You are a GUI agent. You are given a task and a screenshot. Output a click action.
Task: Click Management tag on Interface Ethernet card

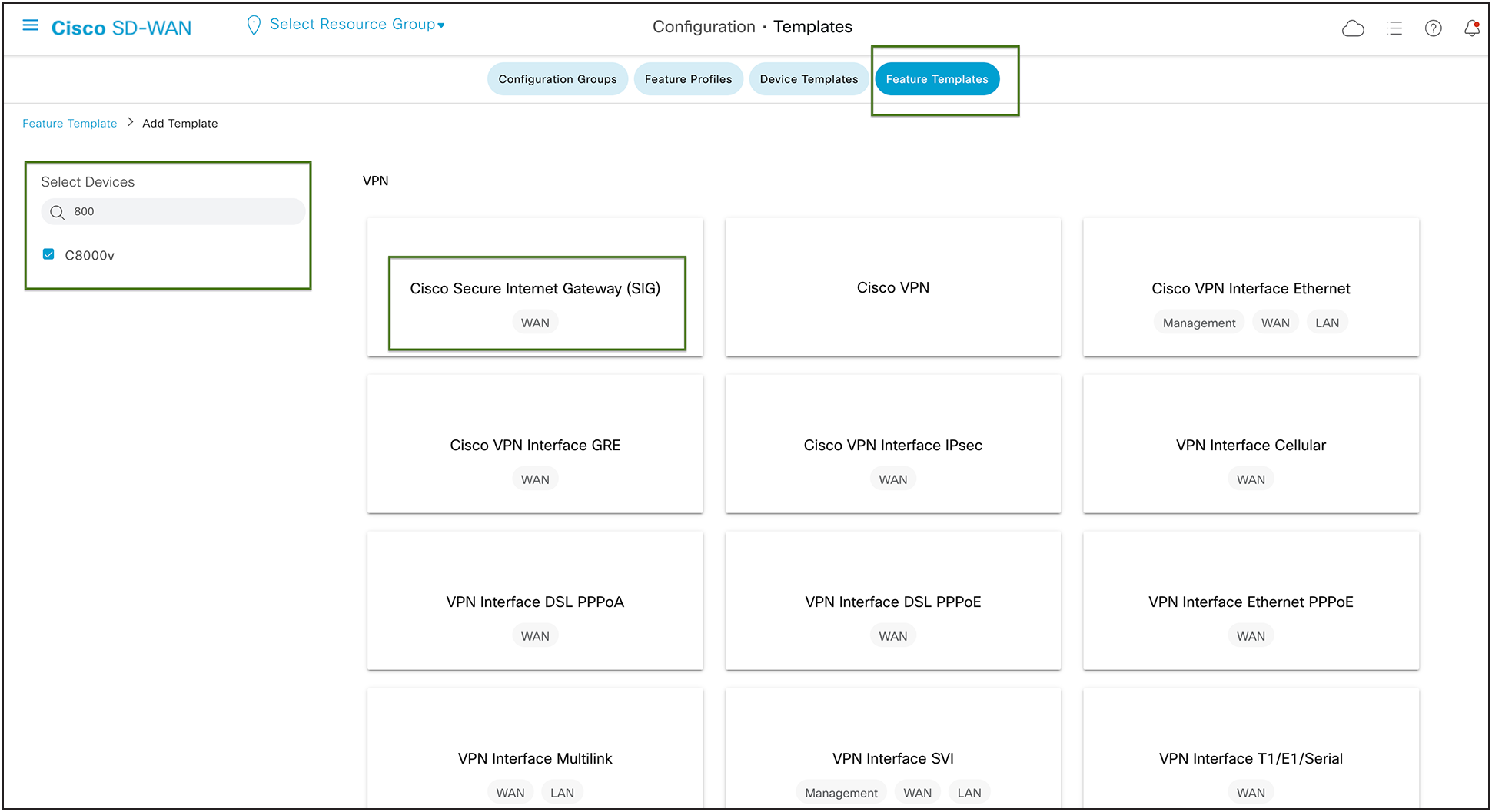(x=1199, y=323)
